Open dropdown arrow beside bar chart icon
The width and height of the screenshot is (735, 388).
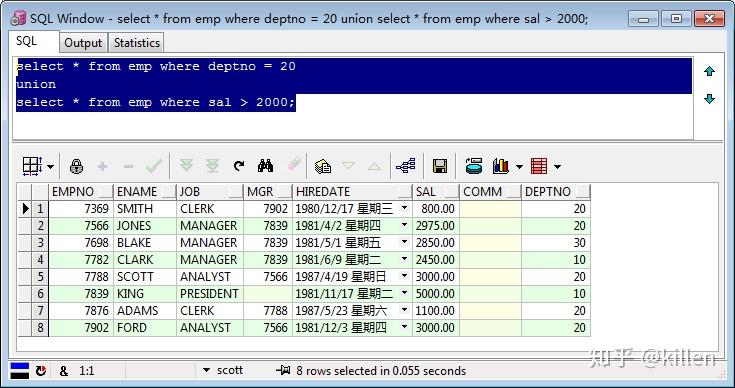click(518, 166)
